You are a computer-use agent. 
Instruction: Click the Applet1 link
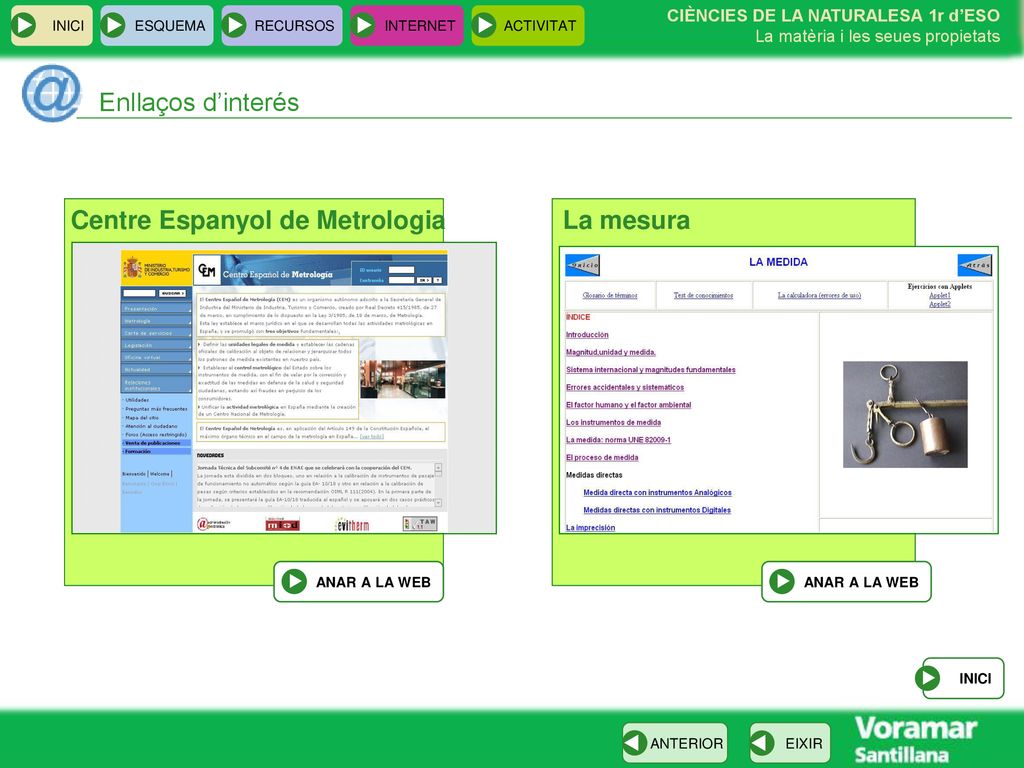pyautogui.click(x=940, y=296)
